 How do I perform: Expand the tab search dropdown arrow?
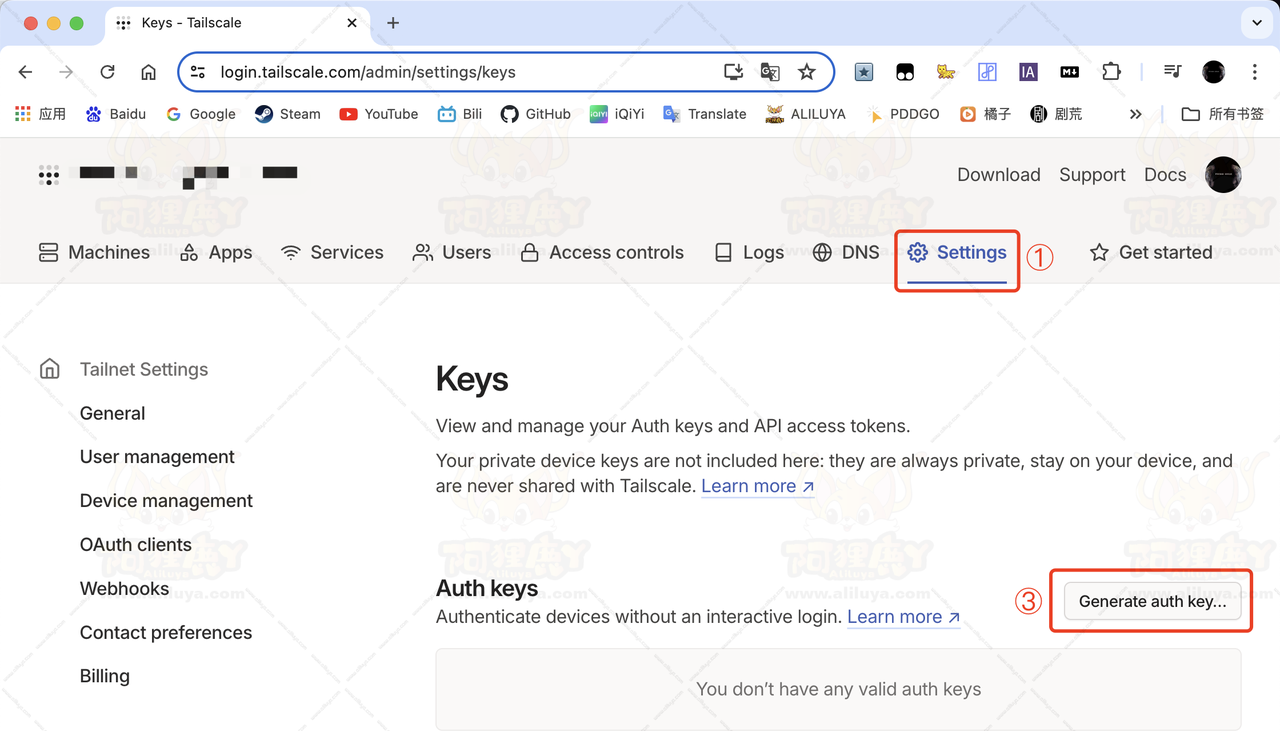coord(1256,22)
